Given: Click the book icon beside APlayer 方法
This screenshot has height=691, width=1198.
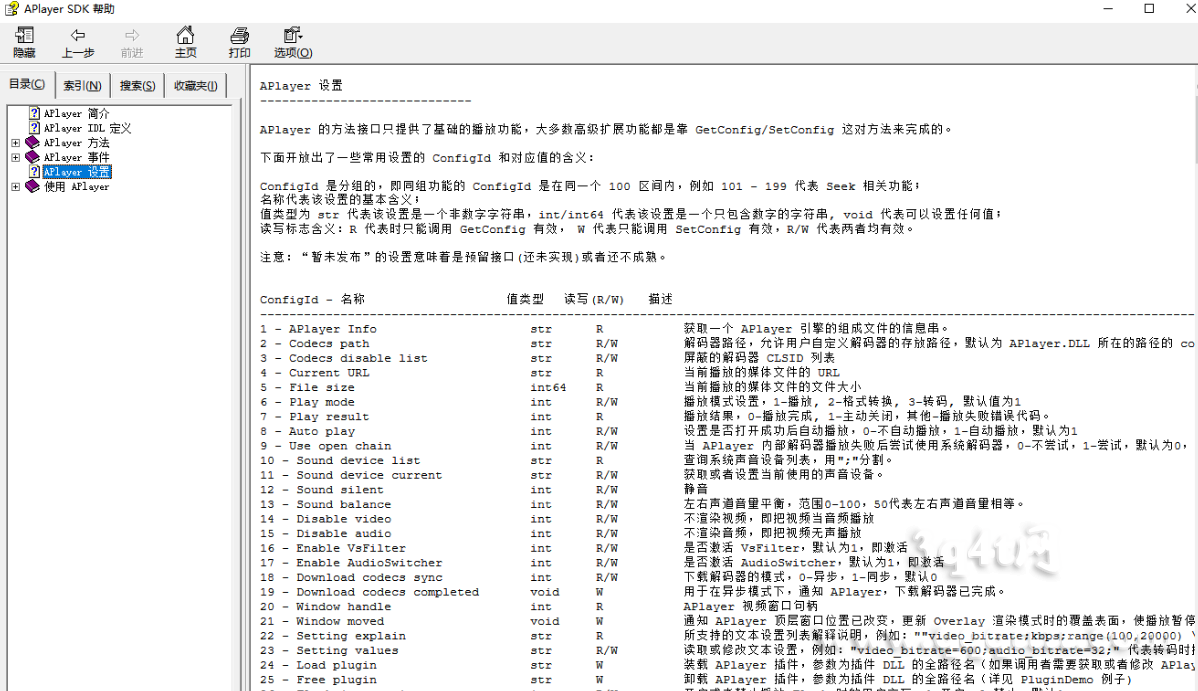Looking at the screenshot, I should pos(32,142).
